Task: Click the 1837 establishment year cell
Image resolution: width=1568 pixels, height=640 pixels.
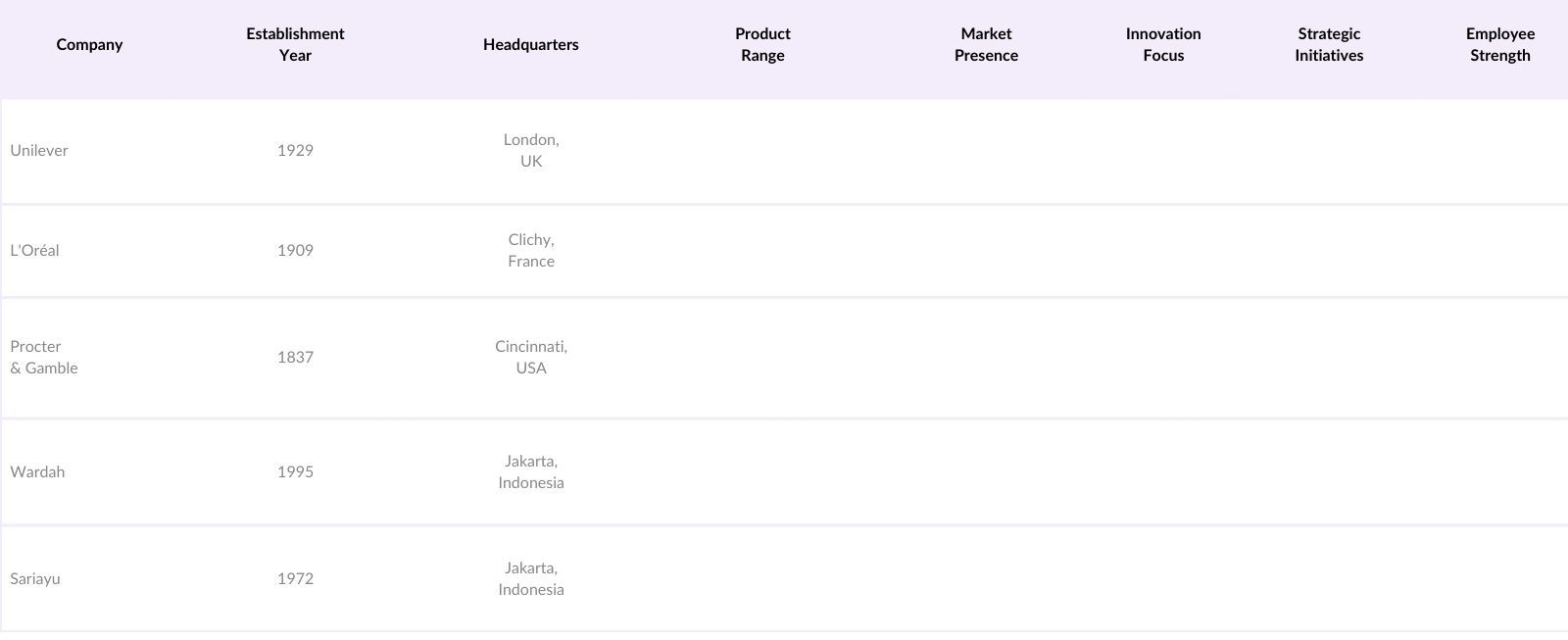Action: pos(295,358)
